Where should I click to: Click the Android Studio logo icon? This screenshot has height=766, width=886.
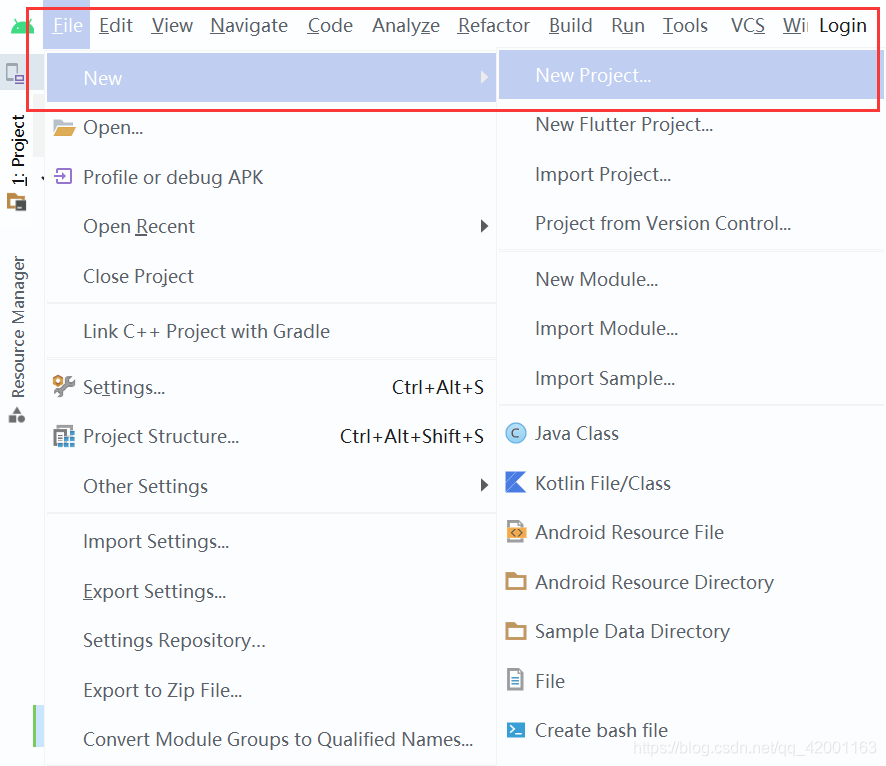pyautogui.click(x=21, y=26)
